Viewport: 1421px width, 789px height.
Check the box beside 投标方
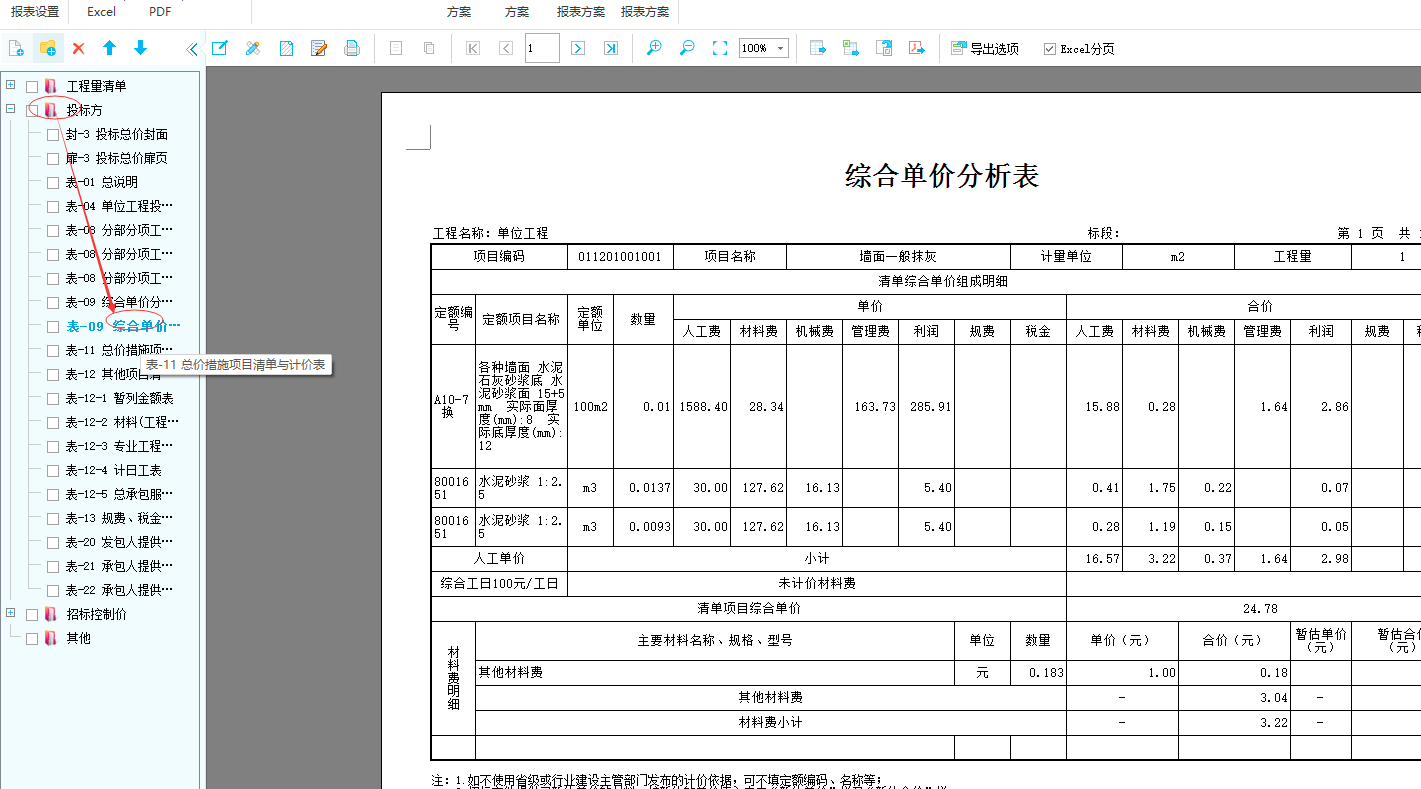(32, 111)
